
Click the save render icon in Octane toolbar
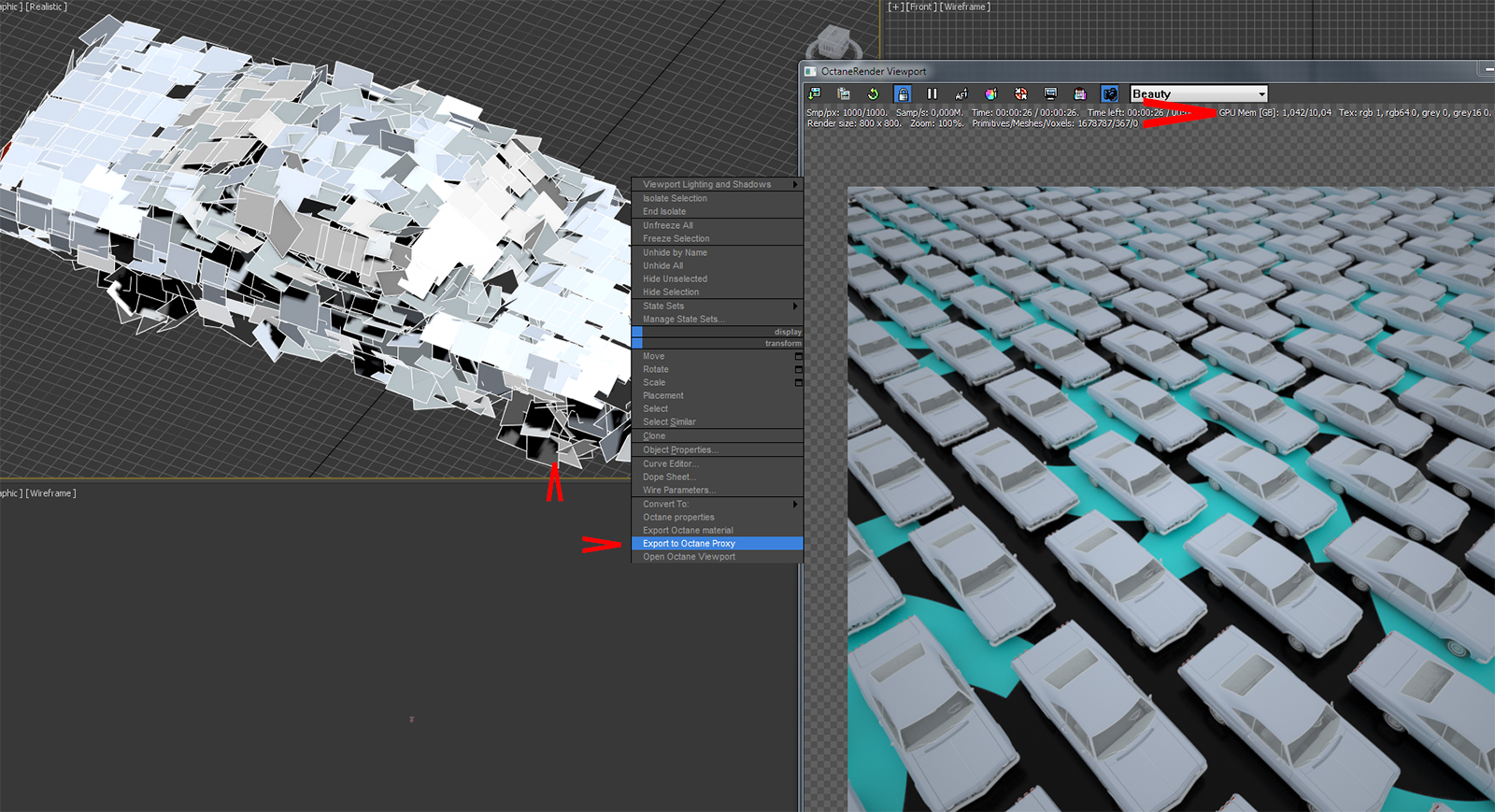point(815,93)
